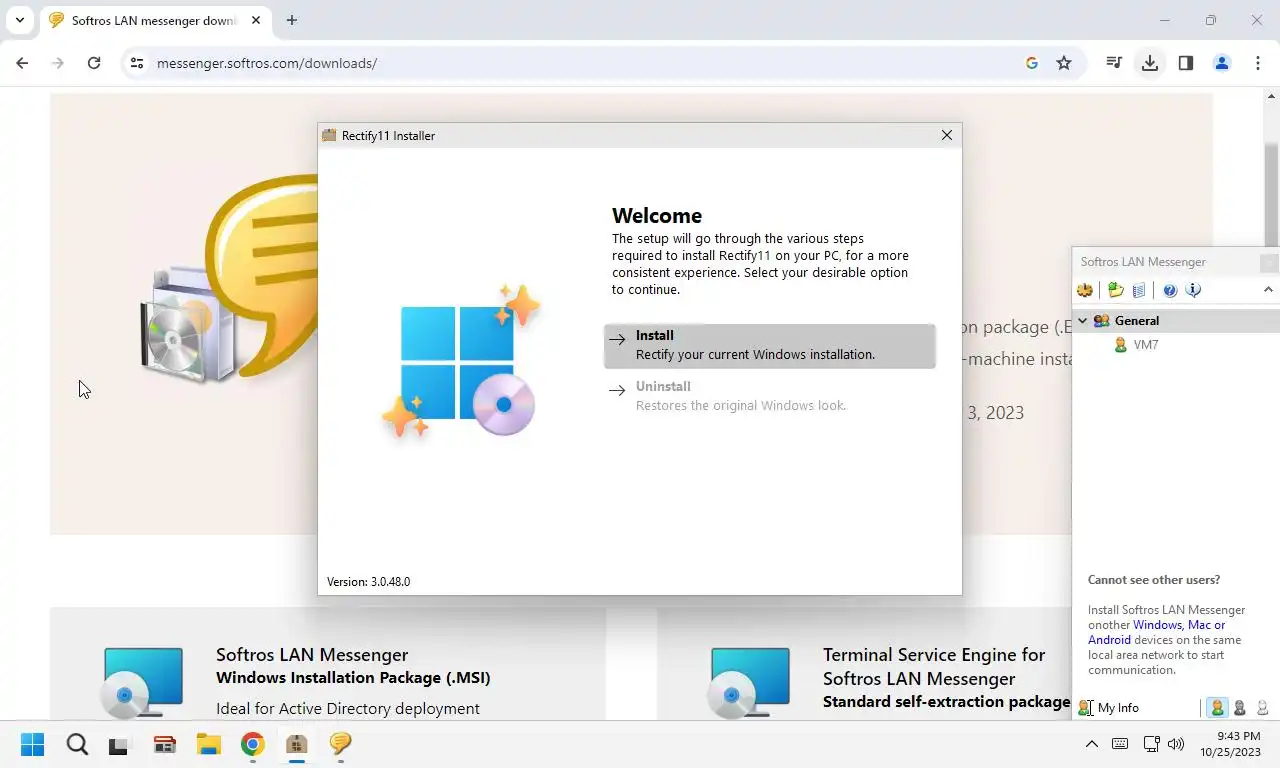Open a new Chrome tab
The width and height of the screenshot is (1280, 768).
click(x=292, y=20)
